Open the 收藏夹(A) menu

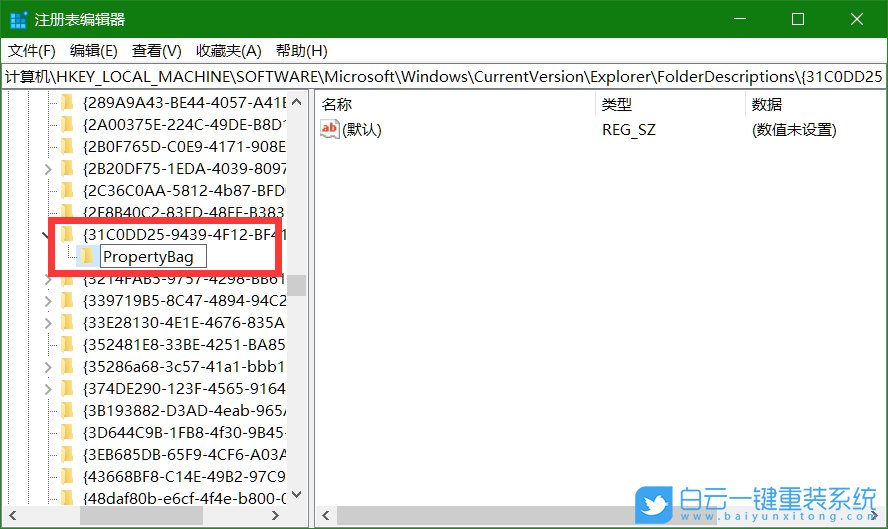(228, 51)
